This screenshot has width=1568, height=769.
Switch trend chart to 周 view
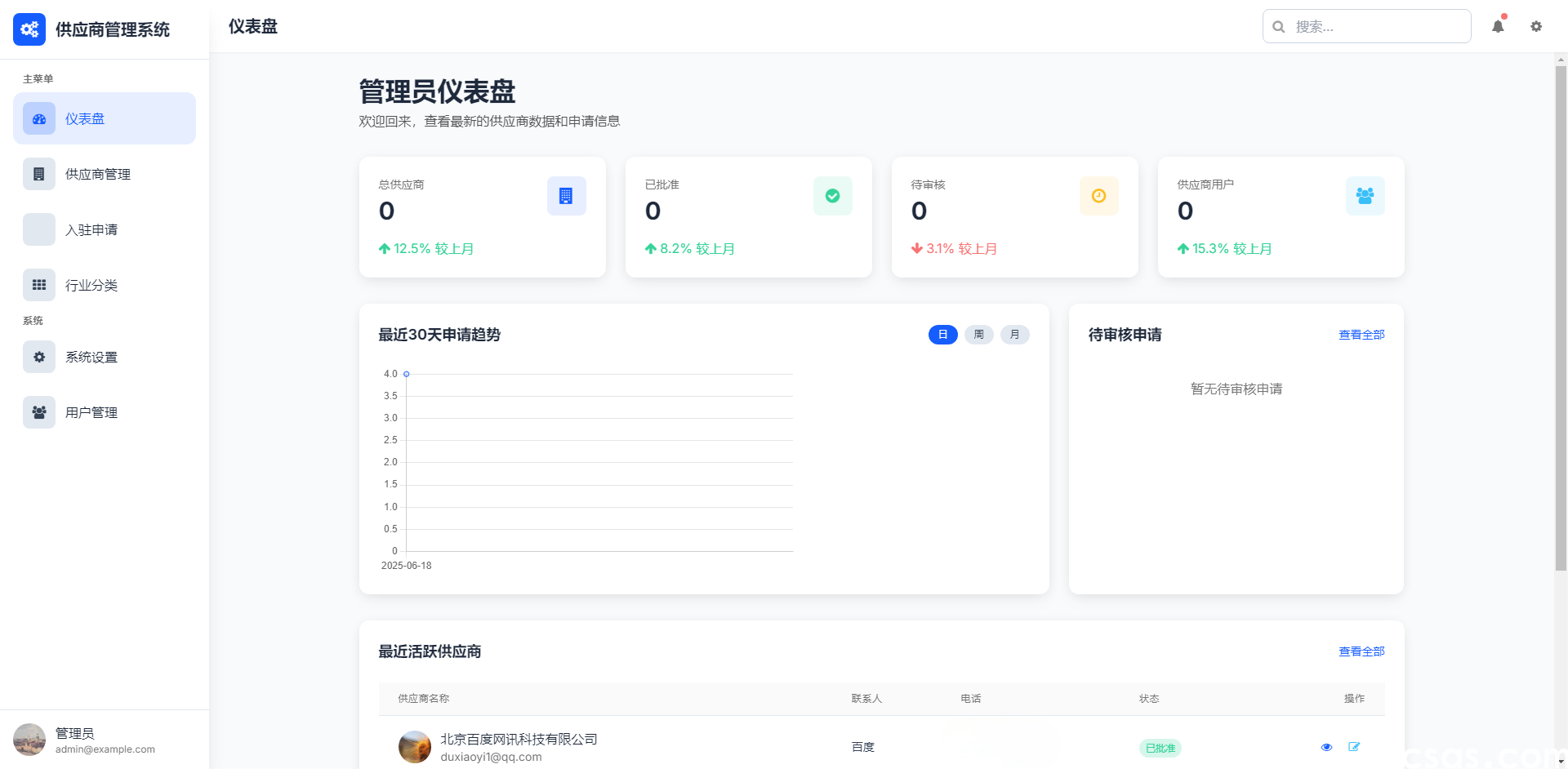coord(979,335)
